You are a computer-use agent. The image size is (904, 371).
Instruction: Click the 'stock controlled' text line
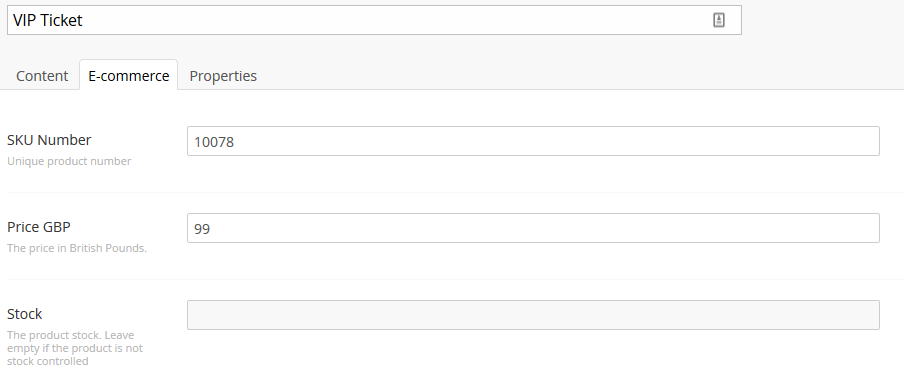coord(48,361)
